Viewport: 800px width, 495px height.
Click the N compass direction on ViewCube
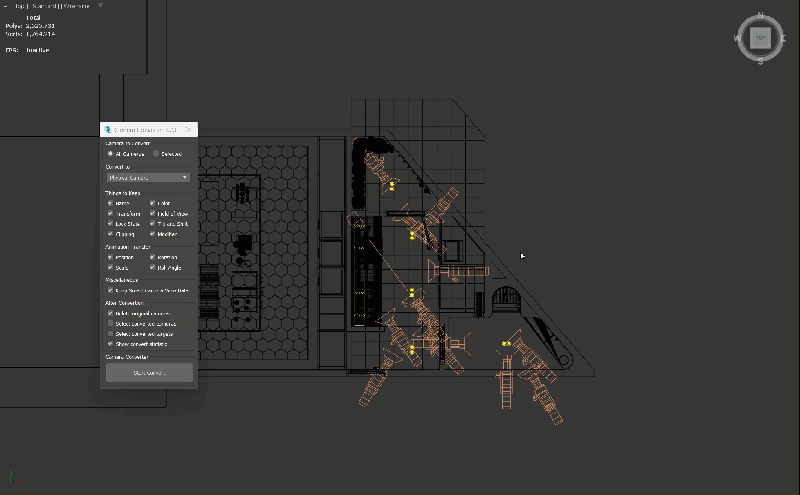tap(761, 15)
